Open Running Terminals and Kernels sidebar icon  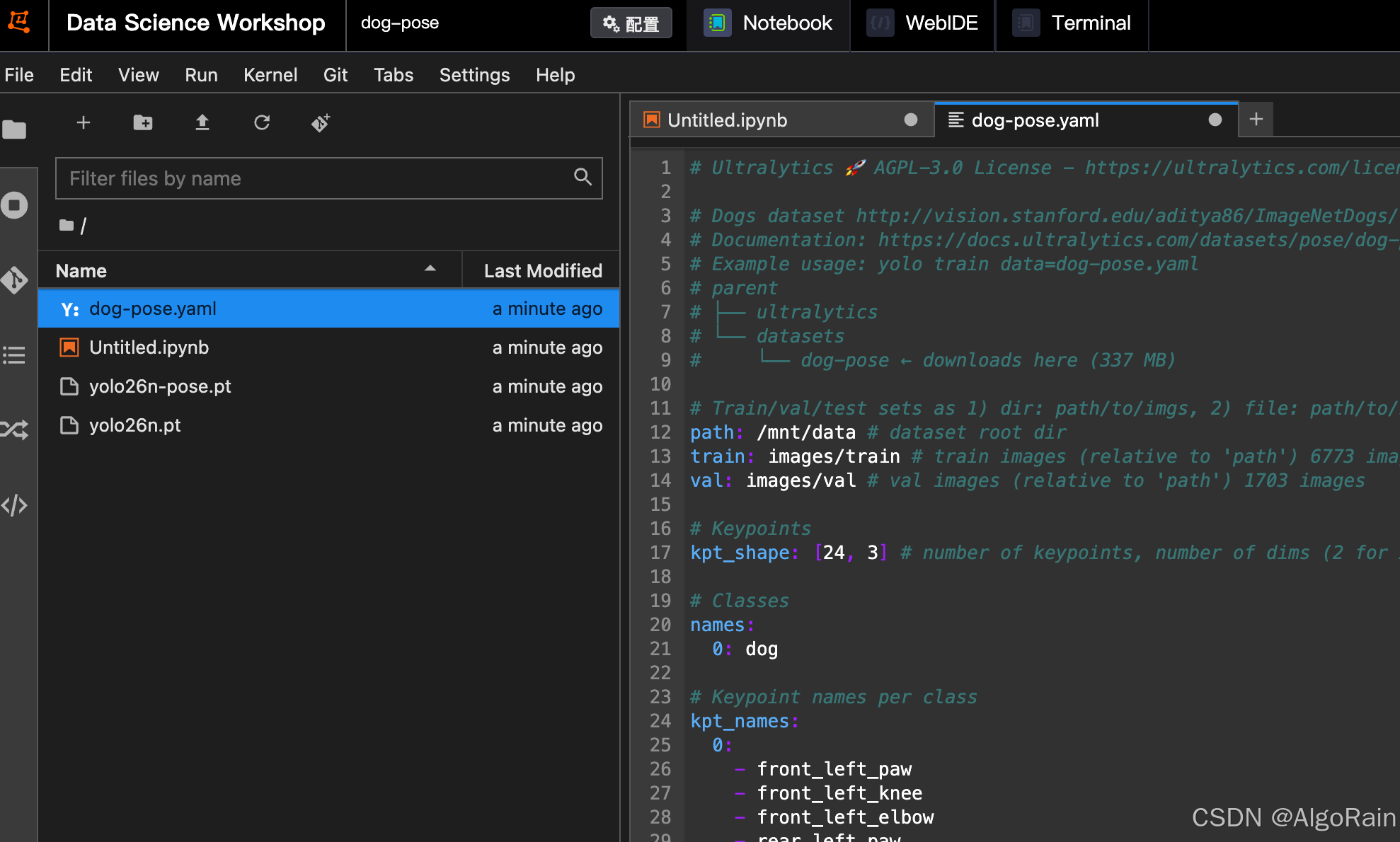pyautogui.click(x=14, y=205)
